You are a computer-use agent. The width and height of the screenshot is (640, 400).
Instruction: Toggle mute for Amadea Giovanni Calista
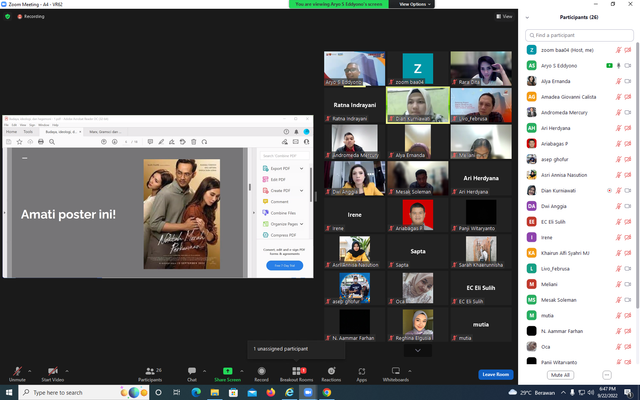coord(619,97)
